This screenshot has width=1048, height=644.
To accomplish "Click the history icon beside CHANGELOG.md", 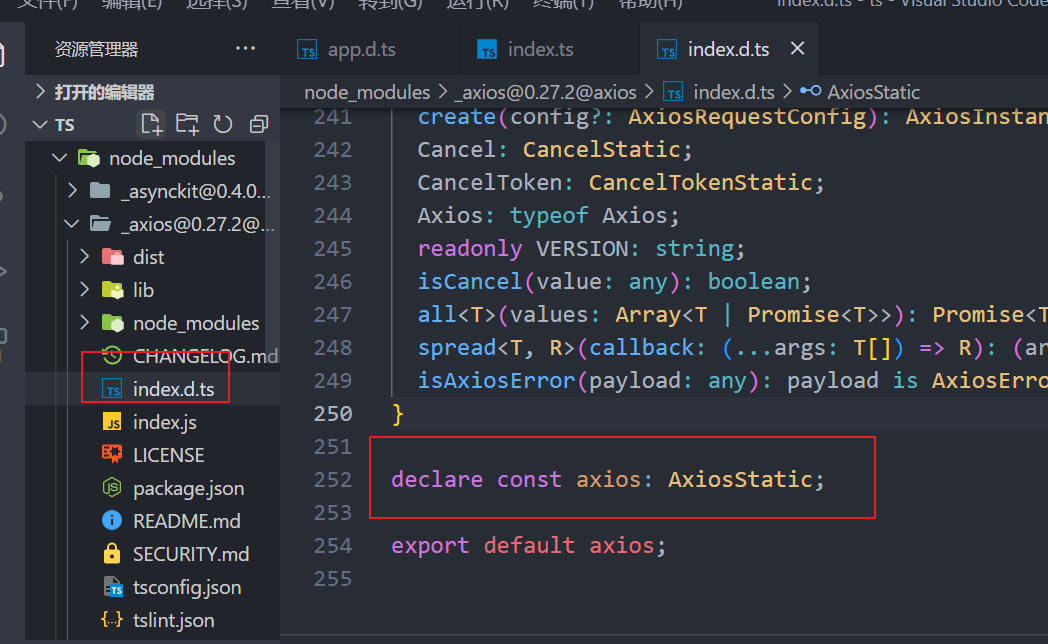I will tap(112, 355).
